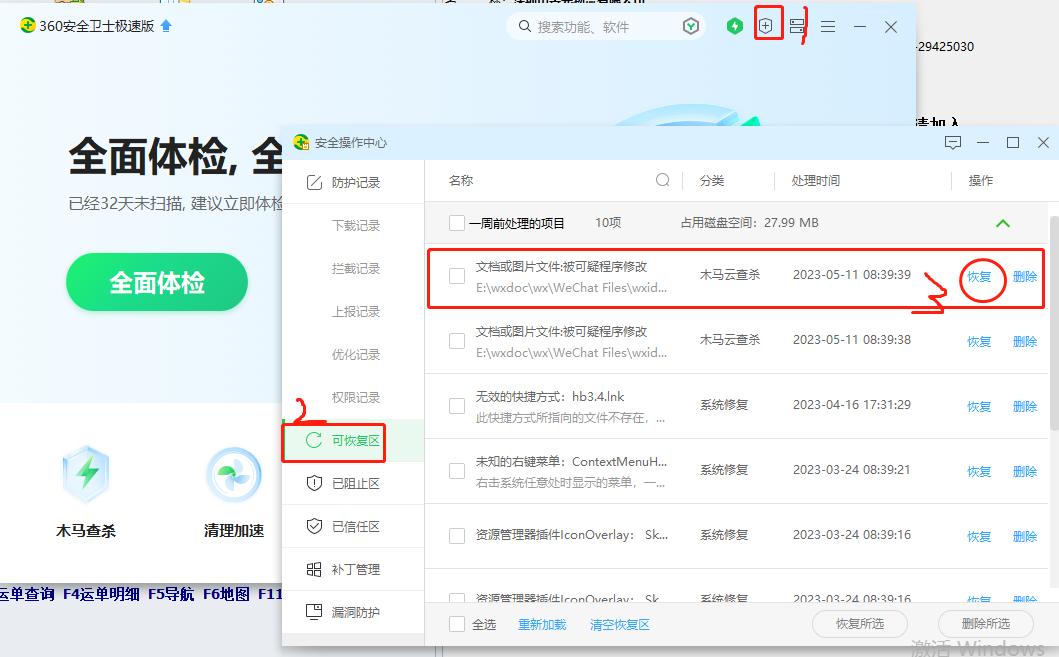This screenshot has height=657, width=1059.
Task: Click the 360 Security Guard logo icon
Action: [28, 26]
